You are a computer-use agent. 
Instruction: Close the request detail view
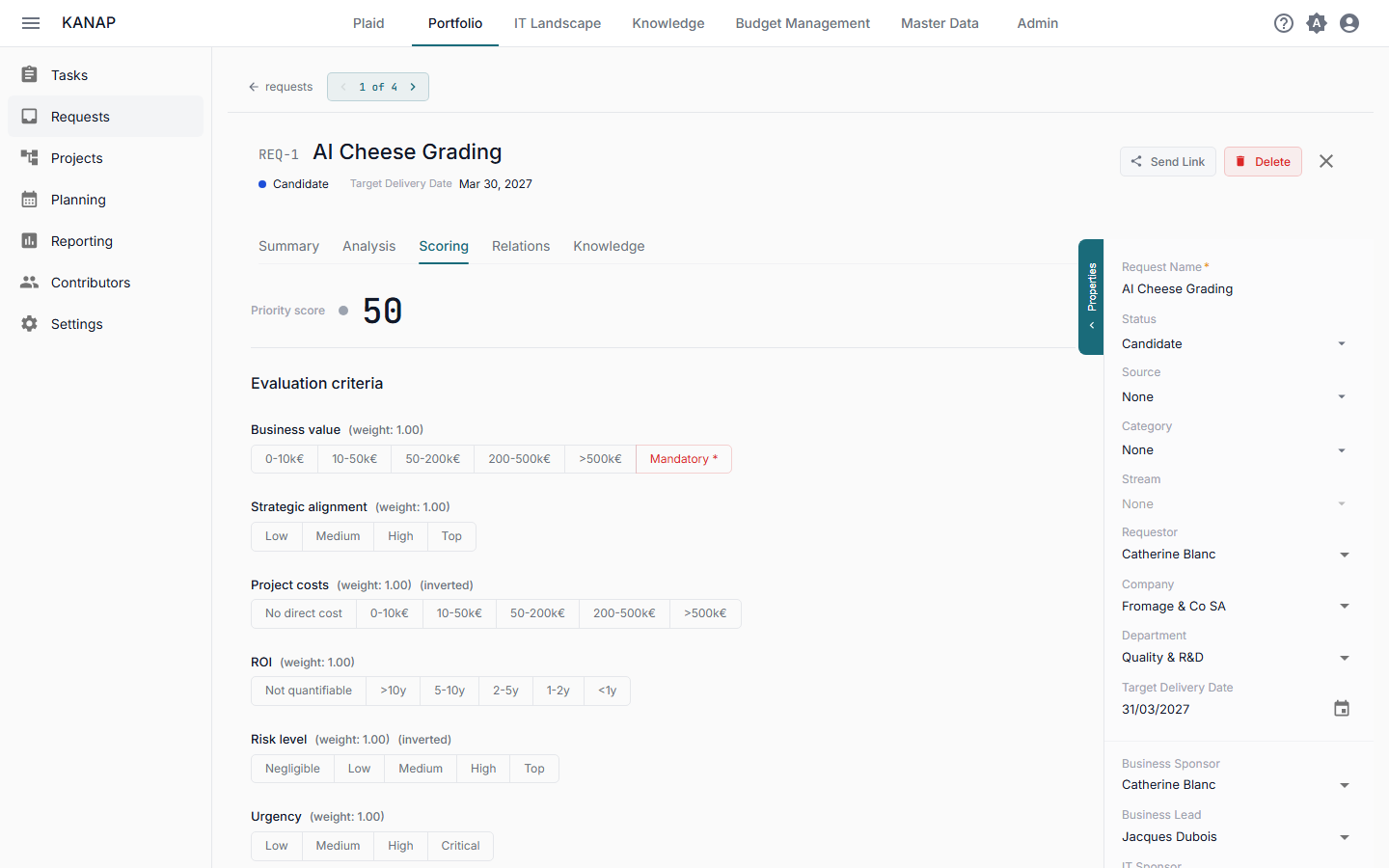(1326, 161)
